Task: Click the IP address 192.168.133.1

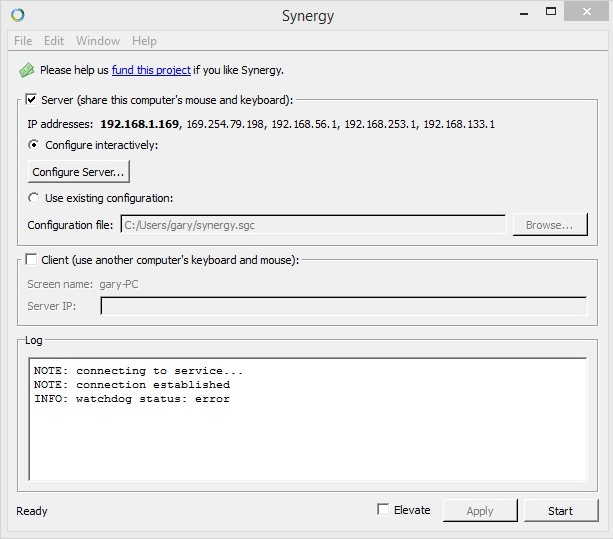Action: 459,124
